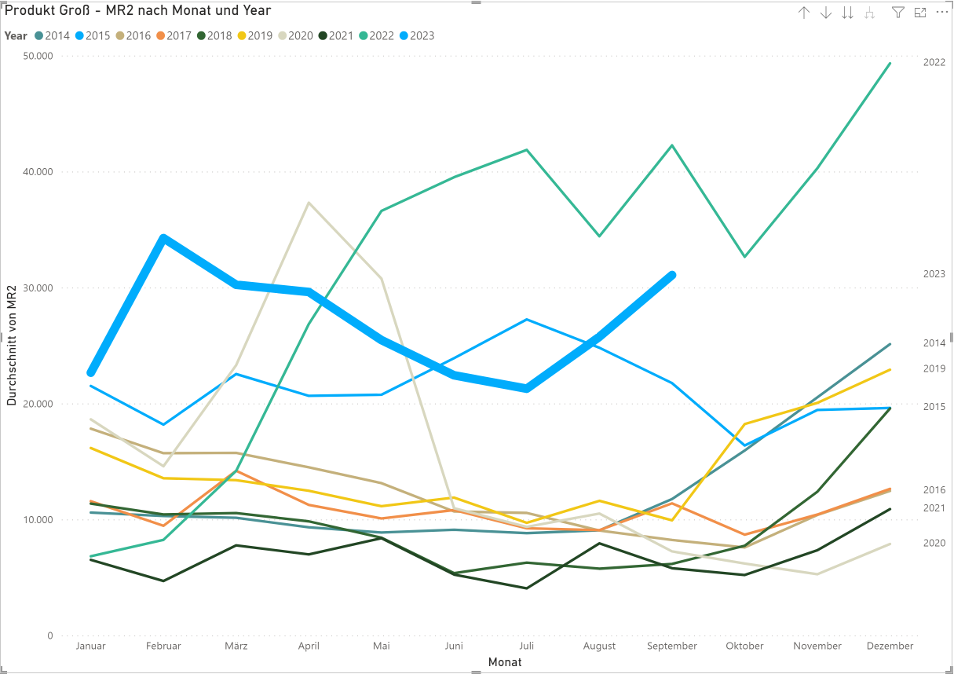
Task: Select 2023 legend entry
Action: [x=421, y=36]
